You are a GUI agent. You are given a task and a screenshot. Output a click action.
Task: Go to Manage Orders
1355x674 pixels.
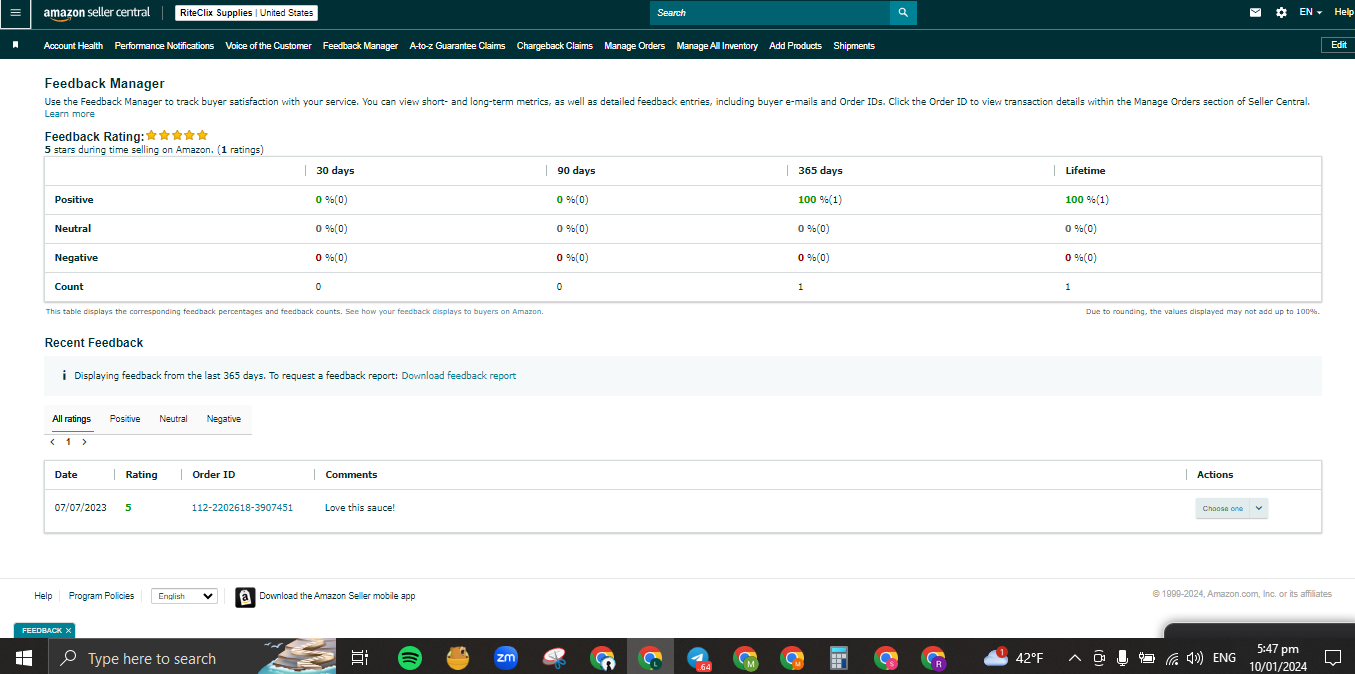coord(634,46)
